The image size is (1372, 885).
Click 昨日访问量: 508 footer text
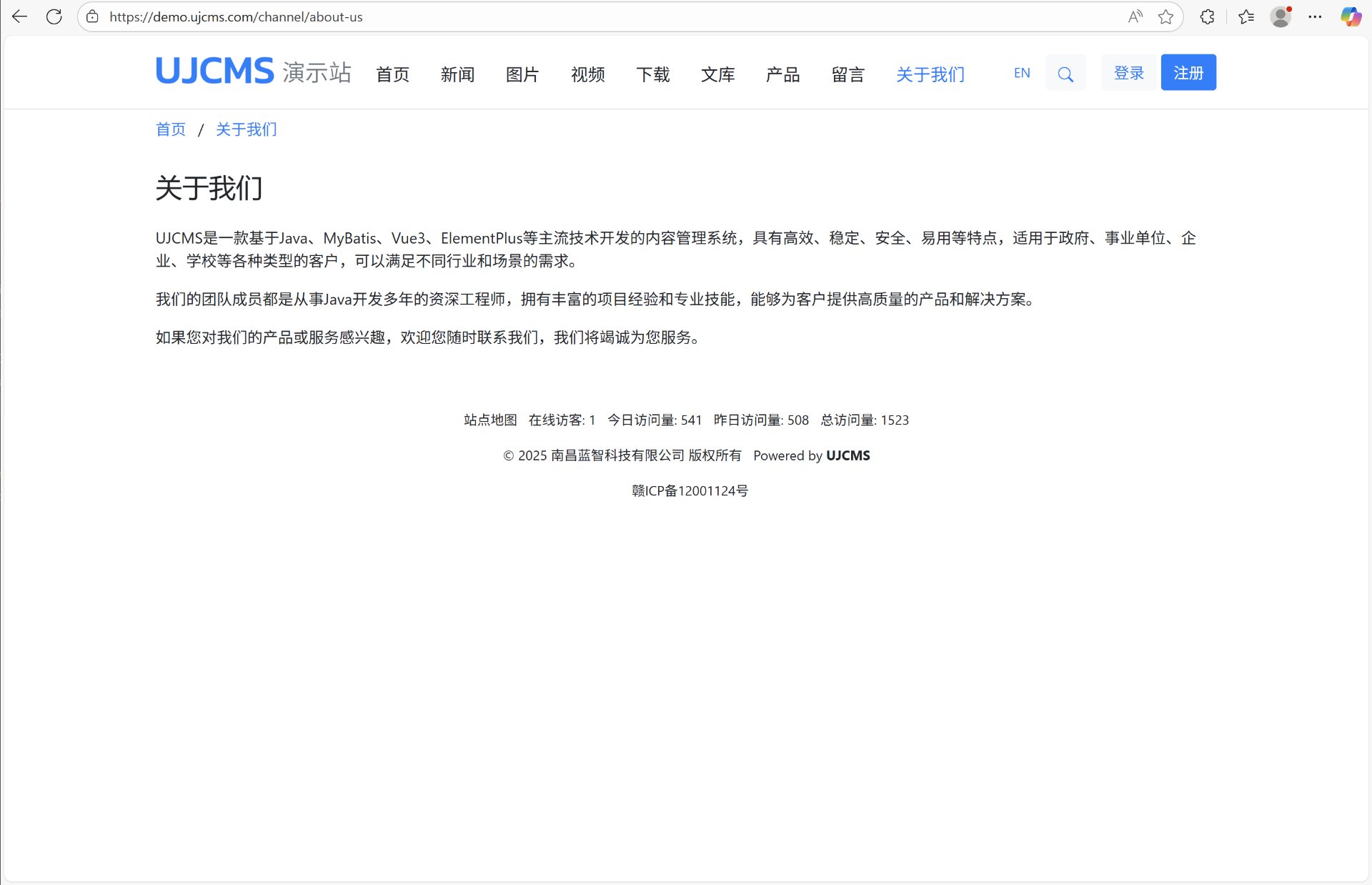(761, 420)
